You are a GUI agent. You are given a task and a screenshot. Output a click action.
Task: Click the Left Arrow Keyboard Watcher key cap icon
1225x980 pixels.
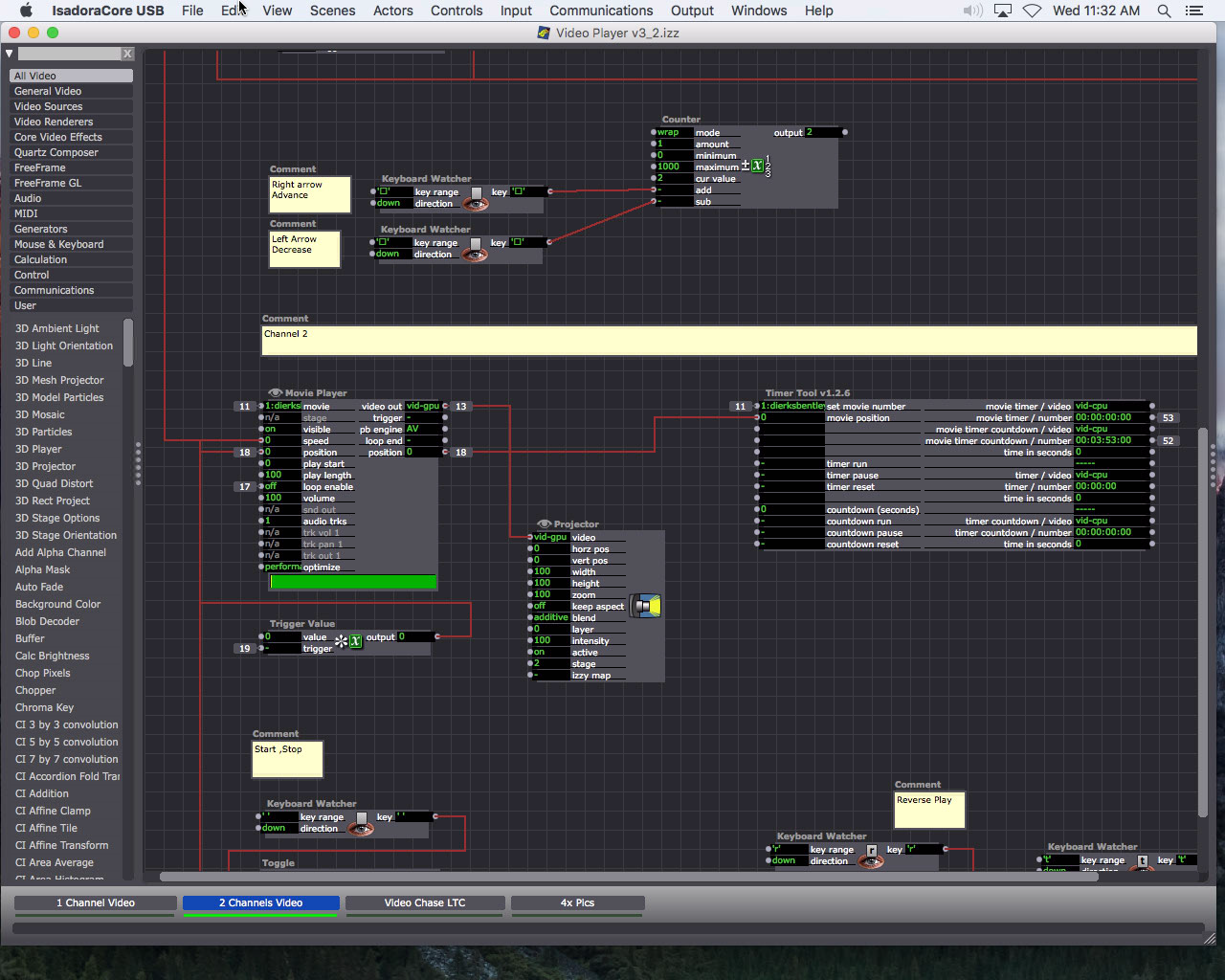pyautogui.click(x=476, y=243)
